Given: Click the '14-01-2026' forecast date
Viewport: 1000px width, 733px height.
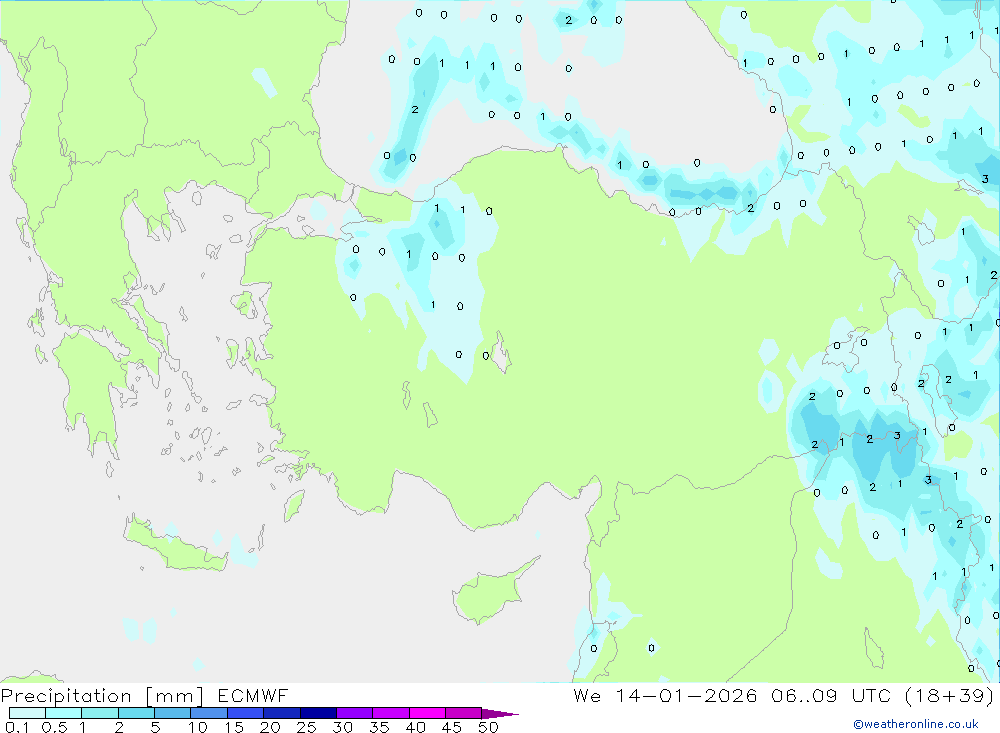Looking at the screenshot, I should click(x=686, y=695).
